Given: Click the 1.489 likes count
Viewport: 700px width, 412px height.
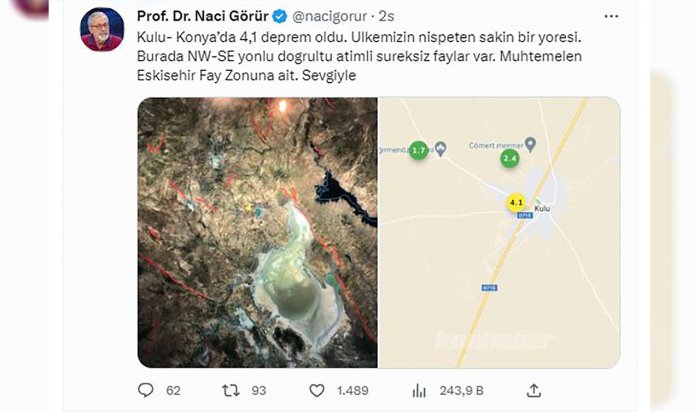Looking at the screenshot, I should (353, 391).
